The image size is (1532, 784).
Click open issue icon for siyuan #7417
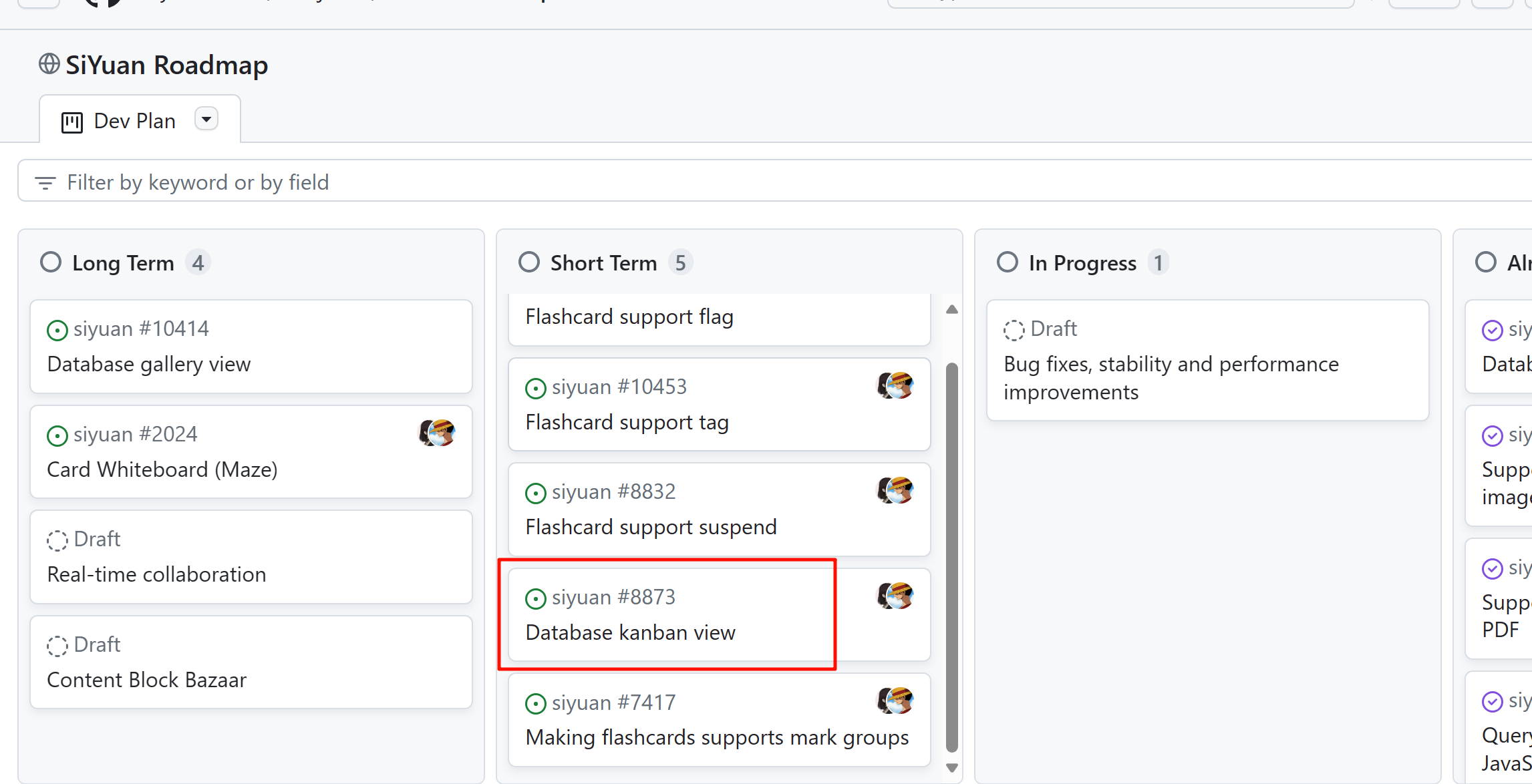tap(536, 703)
